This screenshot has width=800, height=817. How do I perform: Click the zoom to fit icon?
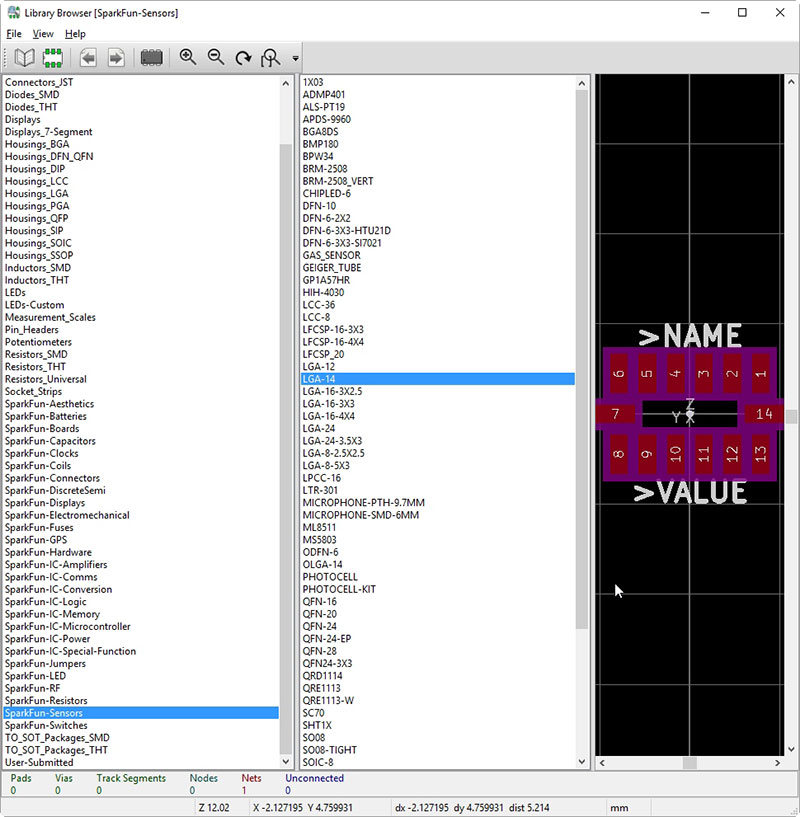click(x=270, y=58)
